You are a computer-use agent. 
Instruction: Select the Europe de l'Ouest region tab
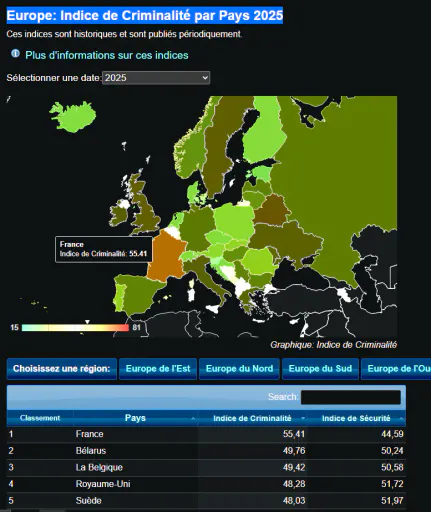[396, 369]
